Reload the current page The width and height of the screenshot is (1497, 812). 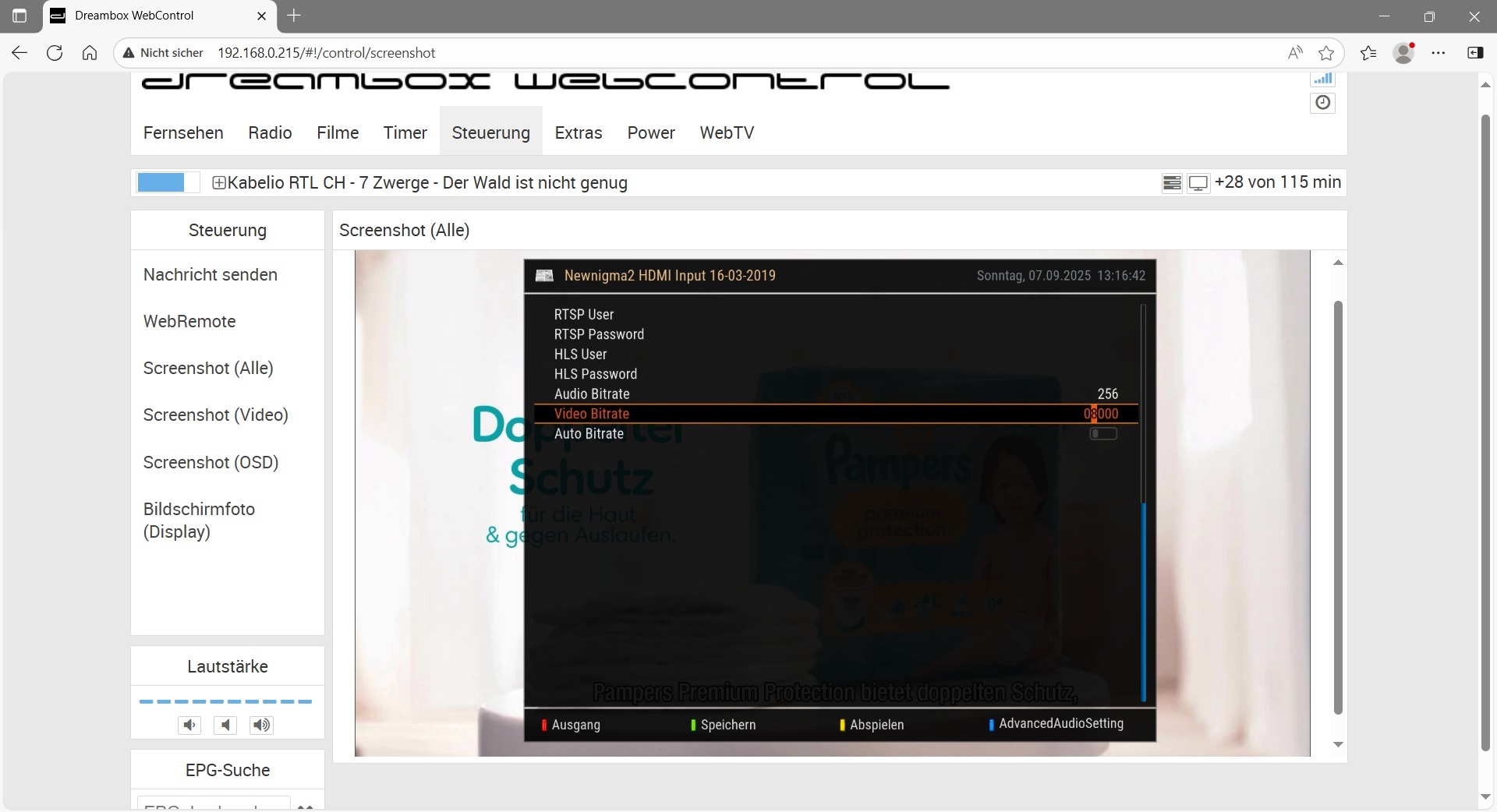[55, 53]
